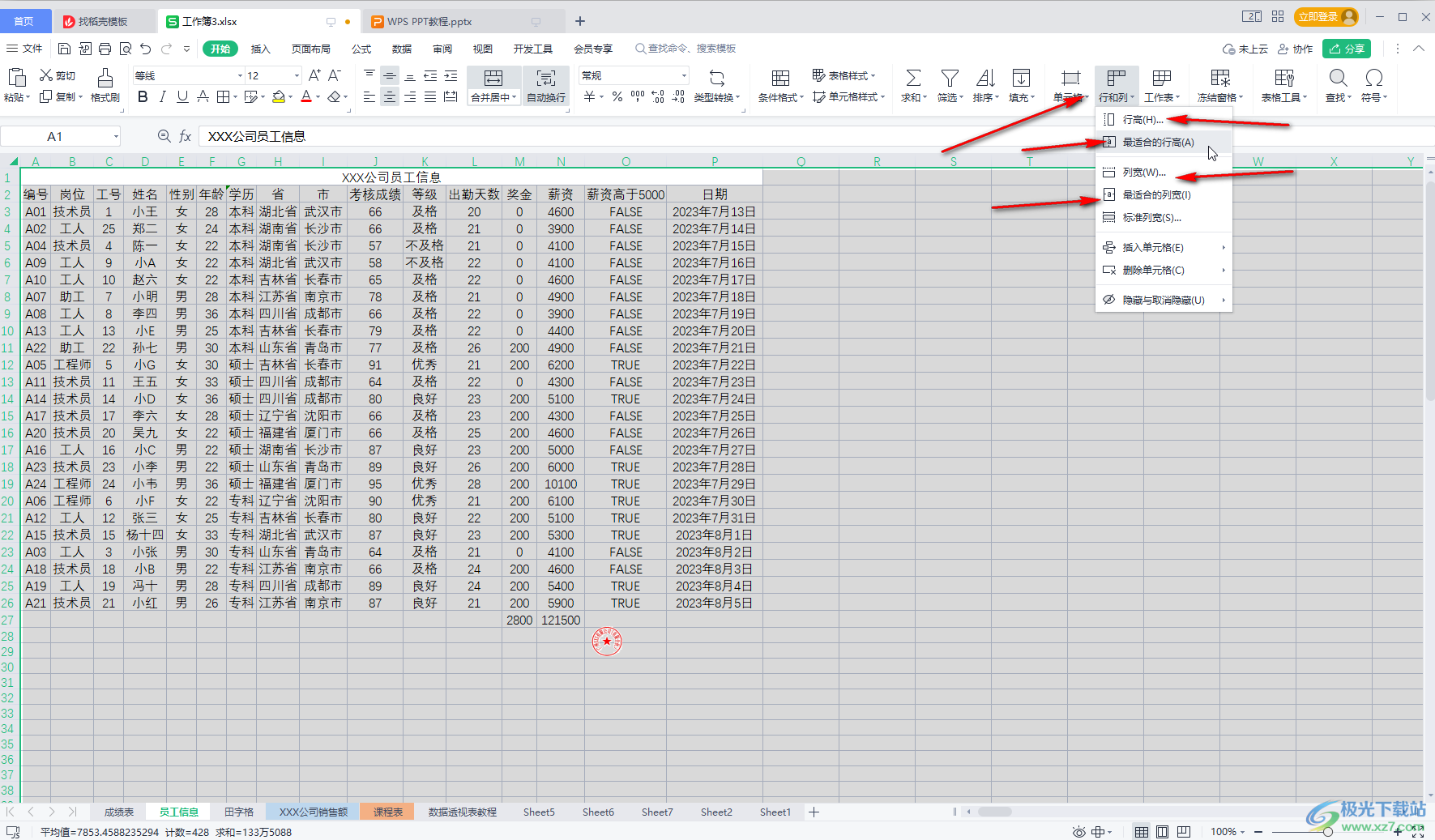Click the decrease indent icon
The height and width of the screenshot is (840, 1435).
[430, 75]
